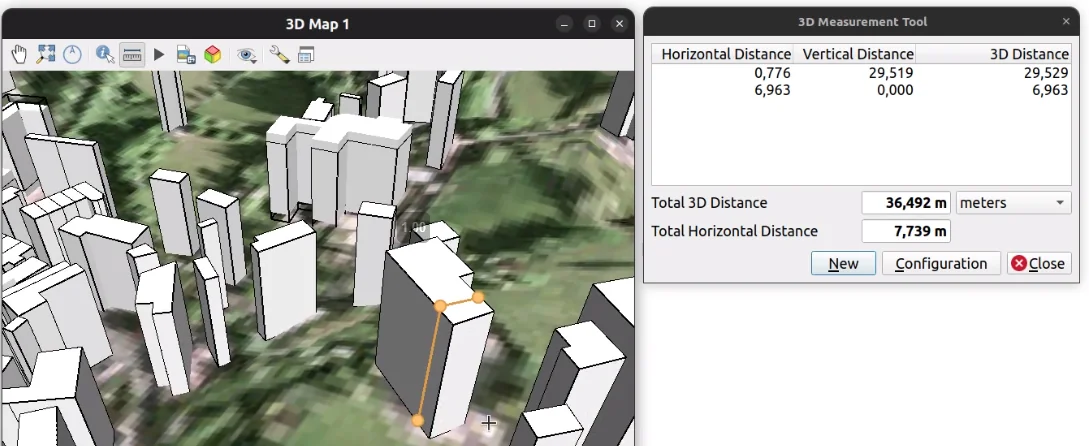Viewport: 1089px width, 446px height.
Task: Toggle on-screen navigation compass icon
Action: [72, 55]
